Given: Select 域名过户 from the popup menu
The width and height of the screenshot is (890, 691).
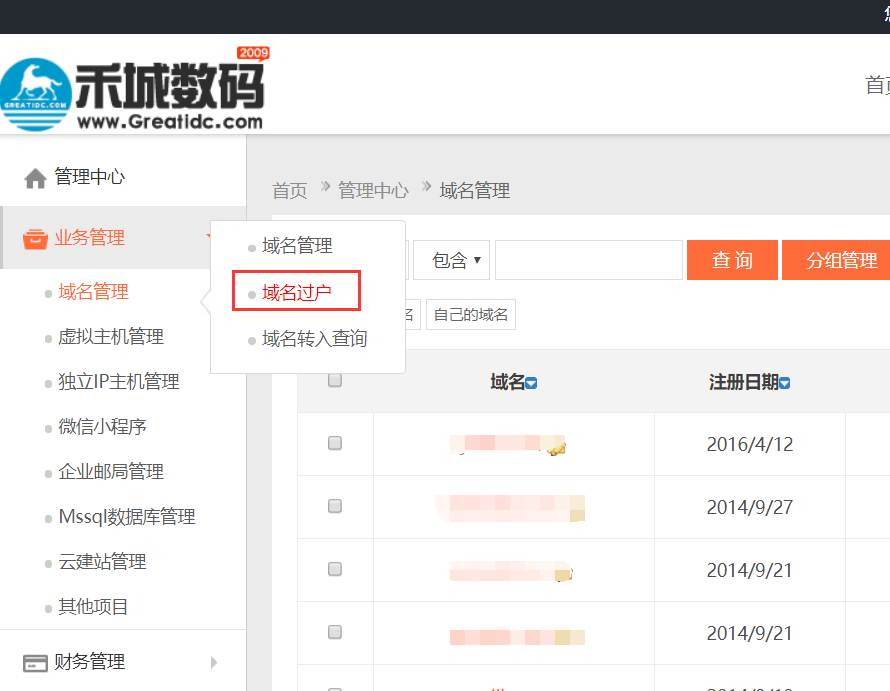Looking at the screenshot, I should coord(295,290).
